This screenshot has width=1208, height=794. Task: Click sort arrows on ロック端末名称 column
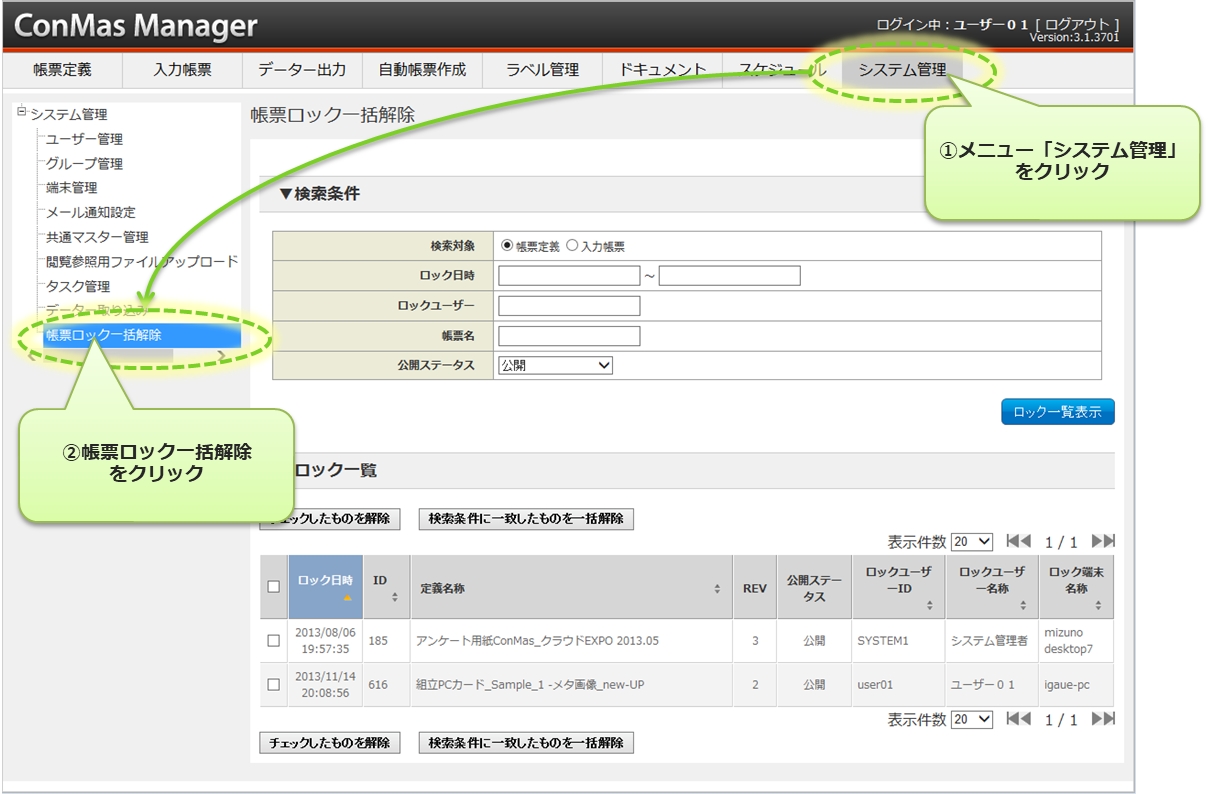pos(1098,606)
